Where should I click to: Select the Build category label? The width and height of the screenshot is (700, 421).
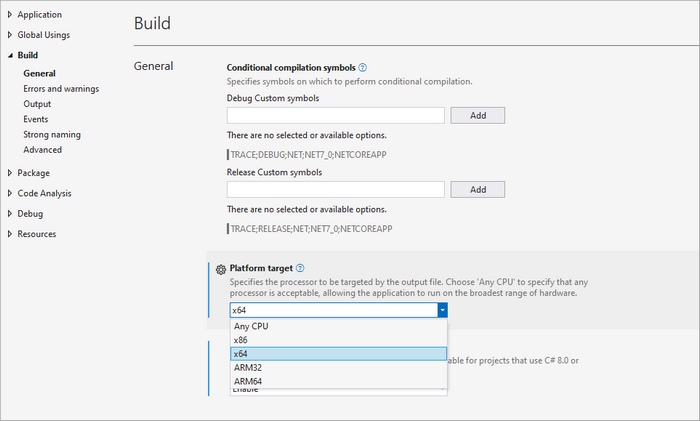pyautogui.click(x=28, y=55)
